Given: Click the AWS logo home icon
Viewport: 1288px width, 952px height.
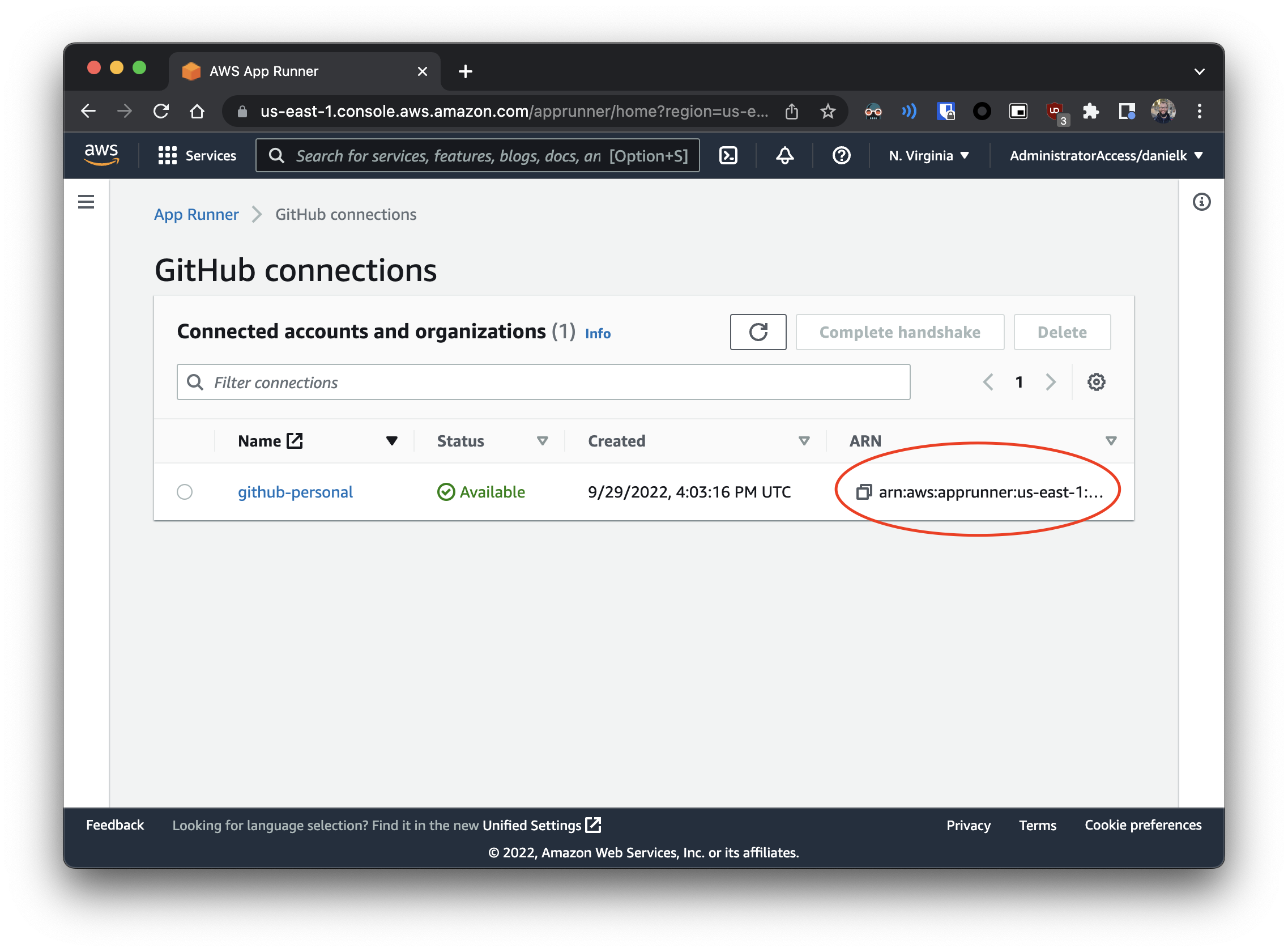Looking at the screenshot, I should 101,155.
